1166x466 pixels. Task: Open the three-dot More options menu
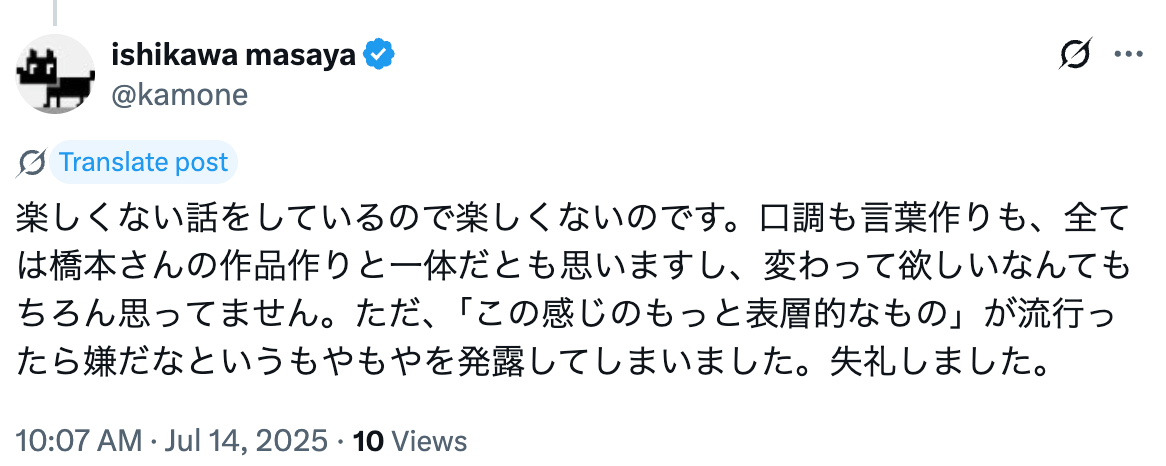tap(1127, 56)
